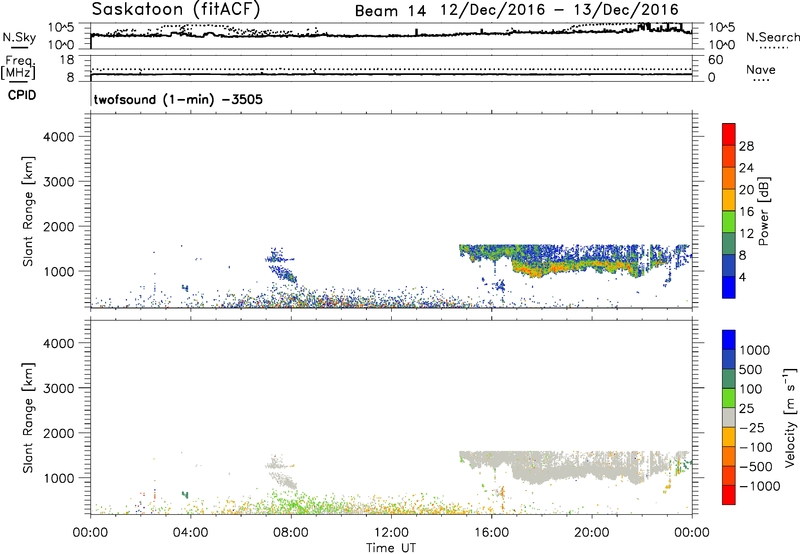
Task: Click the '60' Nave axis tick
Action: pos(715,60)
